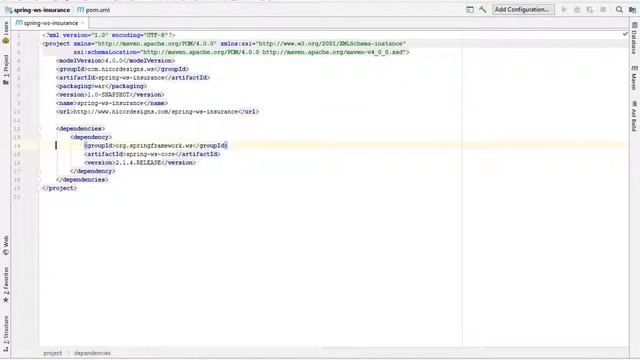Screen dimensions: 640x360
Task: Click the xml version declaration line
Action: click(109, 35)
